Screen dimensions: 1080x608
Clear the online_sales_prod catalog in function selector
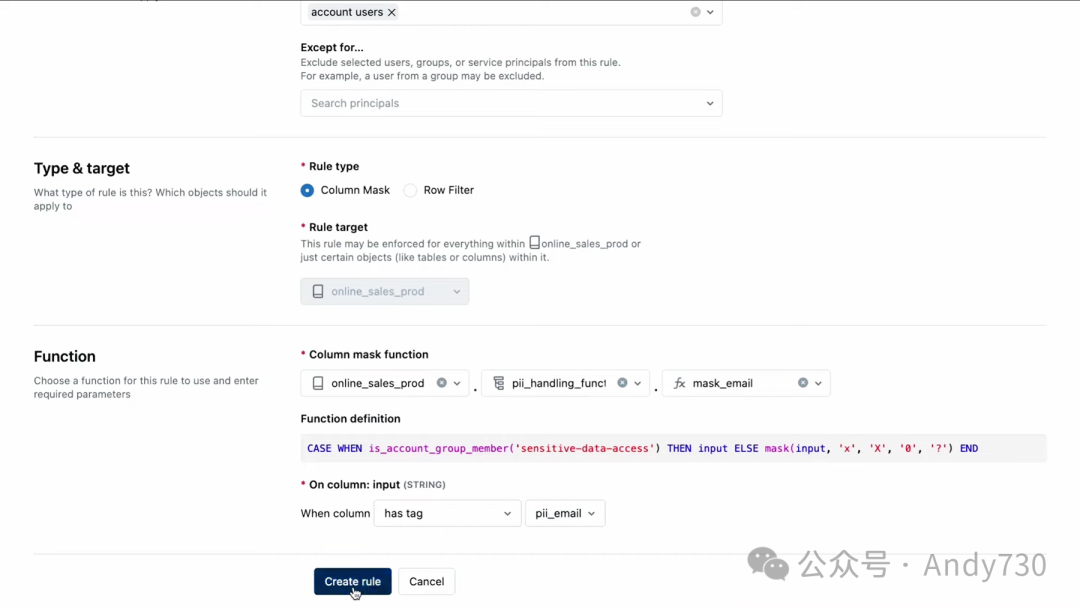click(442, 383)
